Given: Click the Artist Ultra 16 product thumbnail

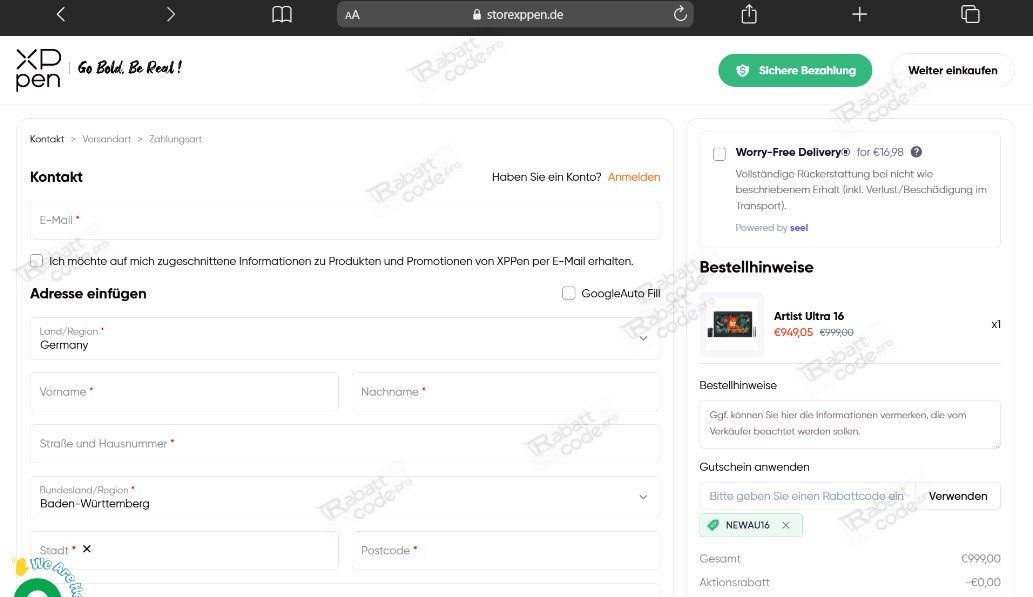Looking at the screenshot, I should 731,324.
